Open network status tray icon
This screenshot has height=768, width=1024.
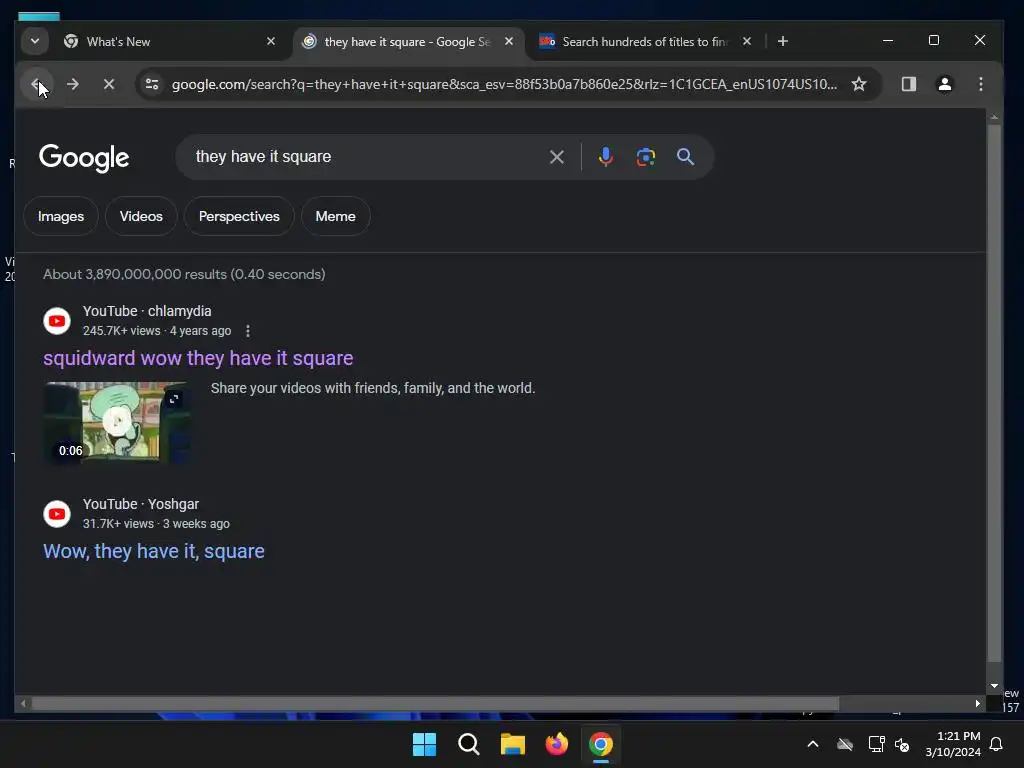point(876,744)
